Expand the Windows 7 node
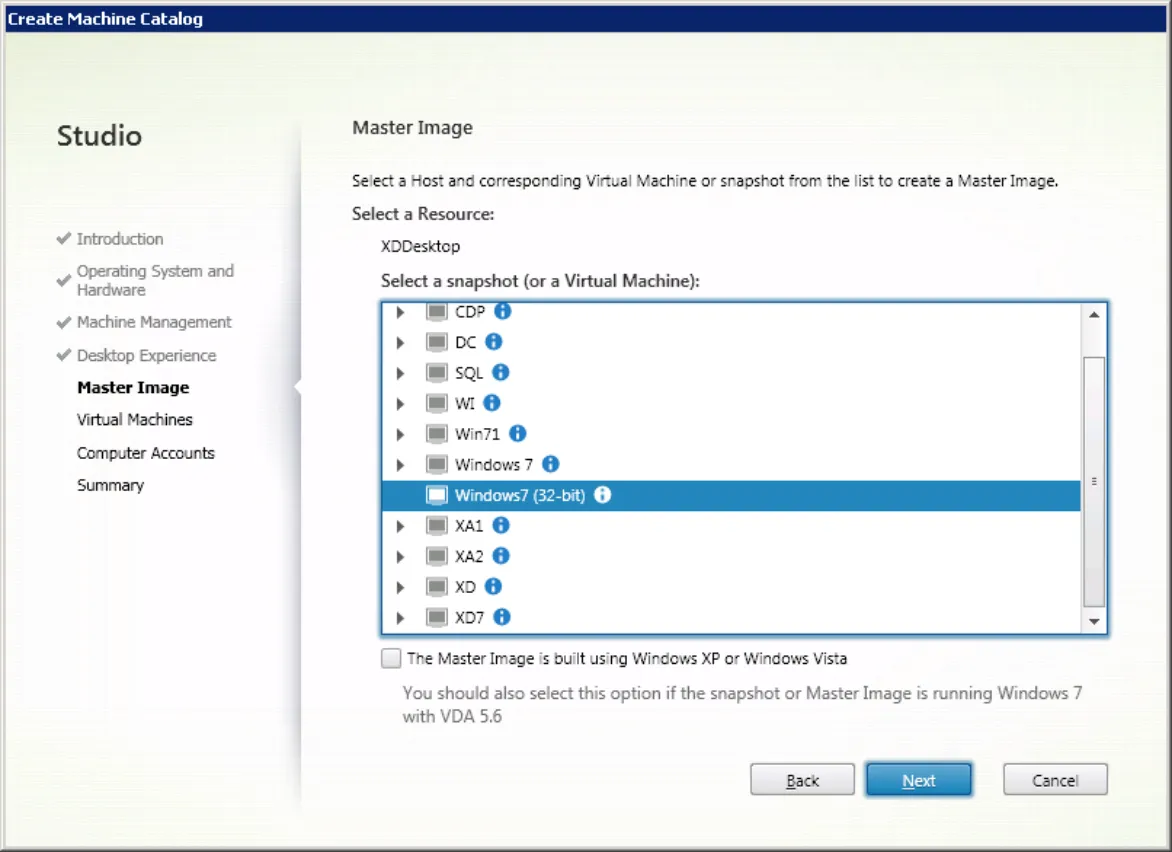The width and height of the screenshot is (1172, 852). pyautogui.click(x=401, y=465)
